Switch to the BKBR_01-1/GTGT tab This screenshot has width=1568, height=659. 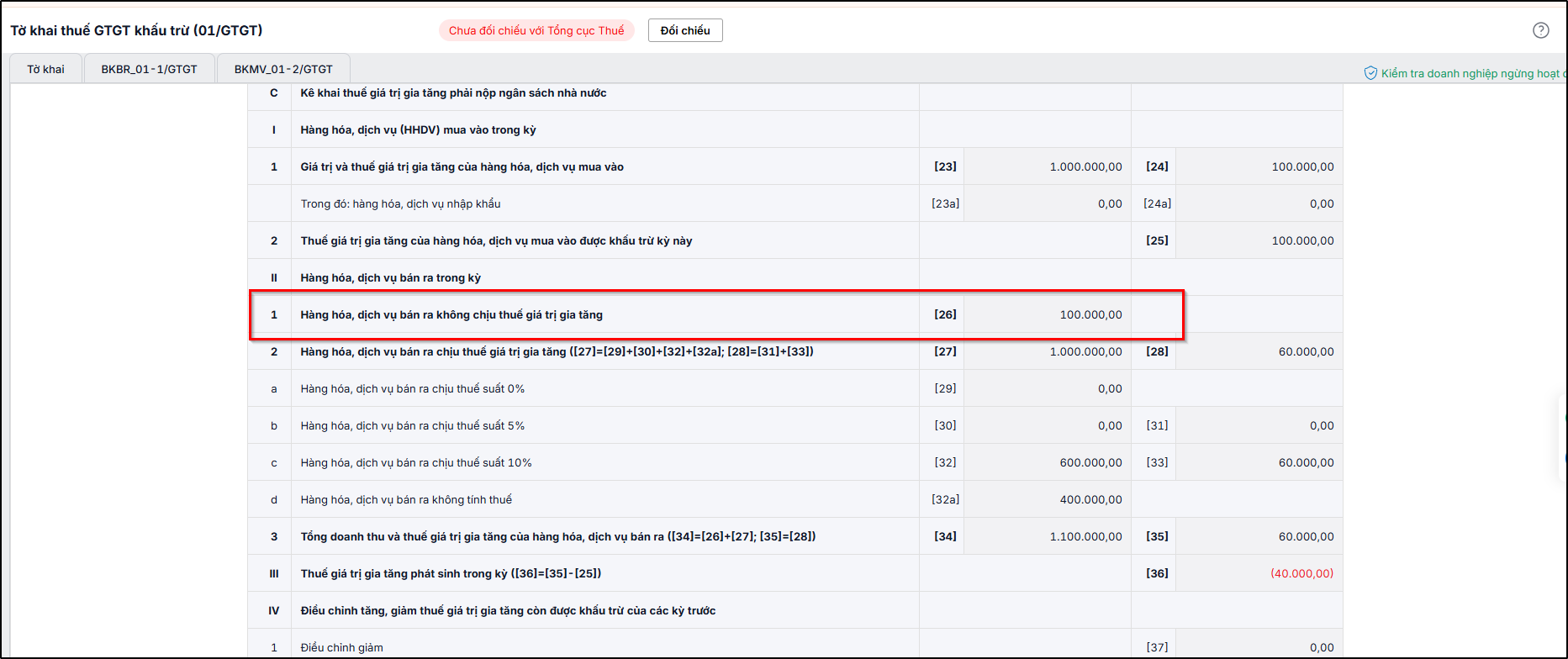click(x=149, y=69)
